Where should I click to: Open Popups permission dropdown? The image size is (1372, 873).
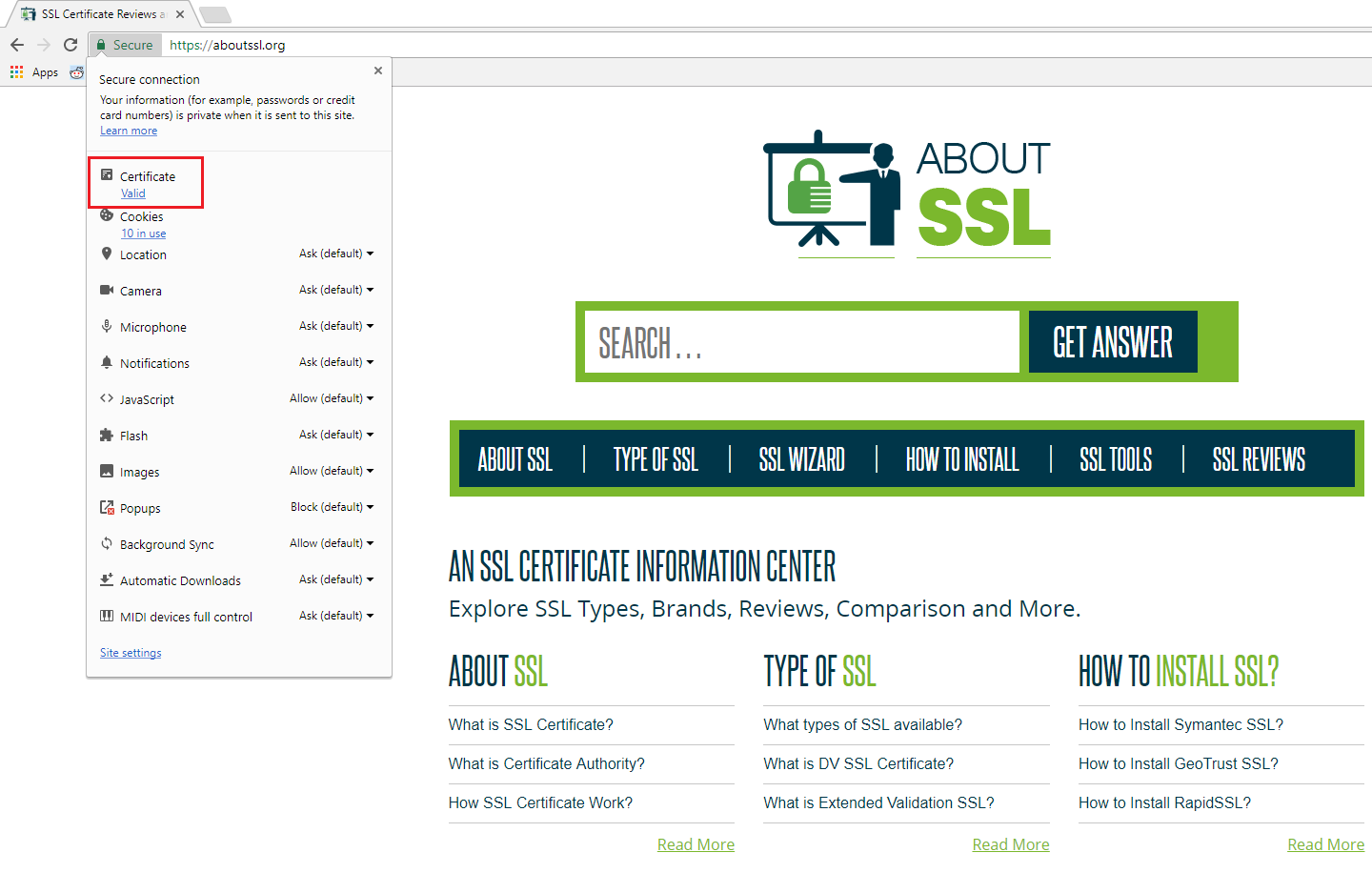[332, 507]
